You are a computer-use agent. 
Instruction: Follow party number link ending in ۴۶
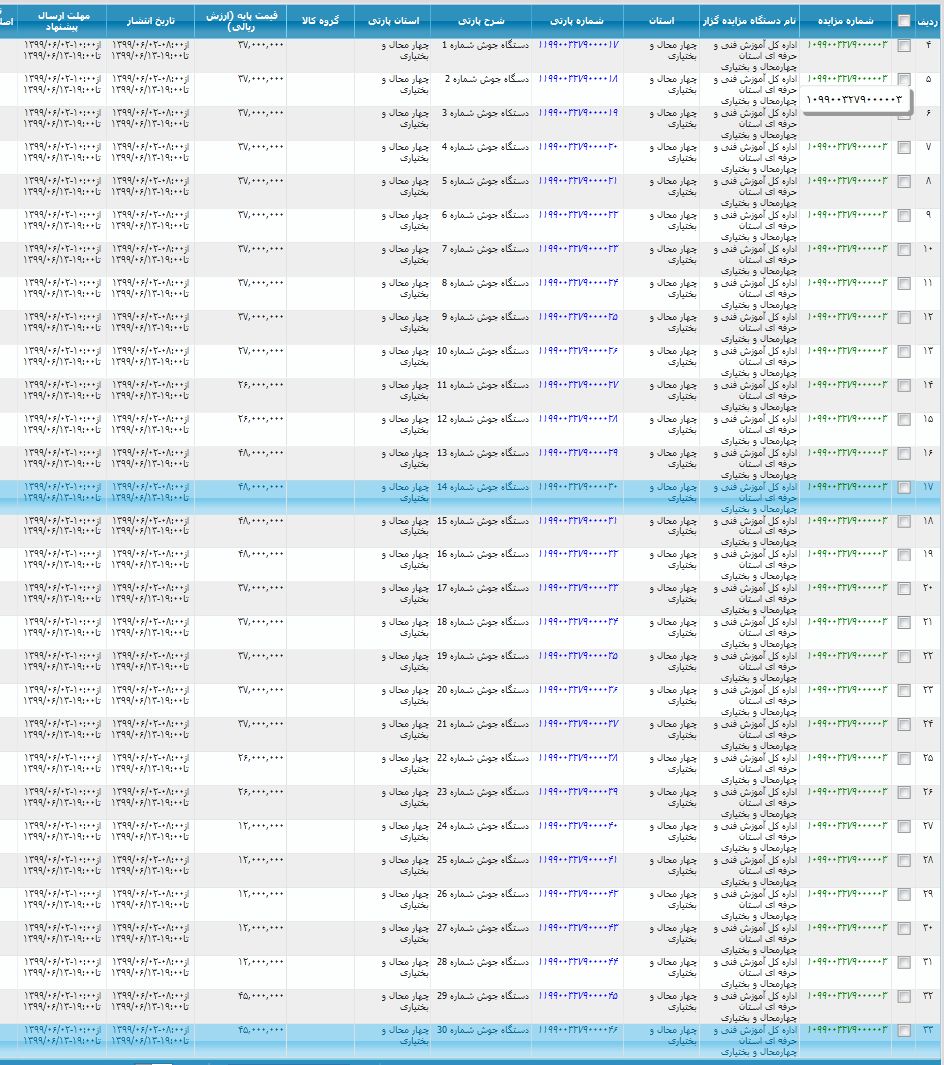tap(578, 1031)
